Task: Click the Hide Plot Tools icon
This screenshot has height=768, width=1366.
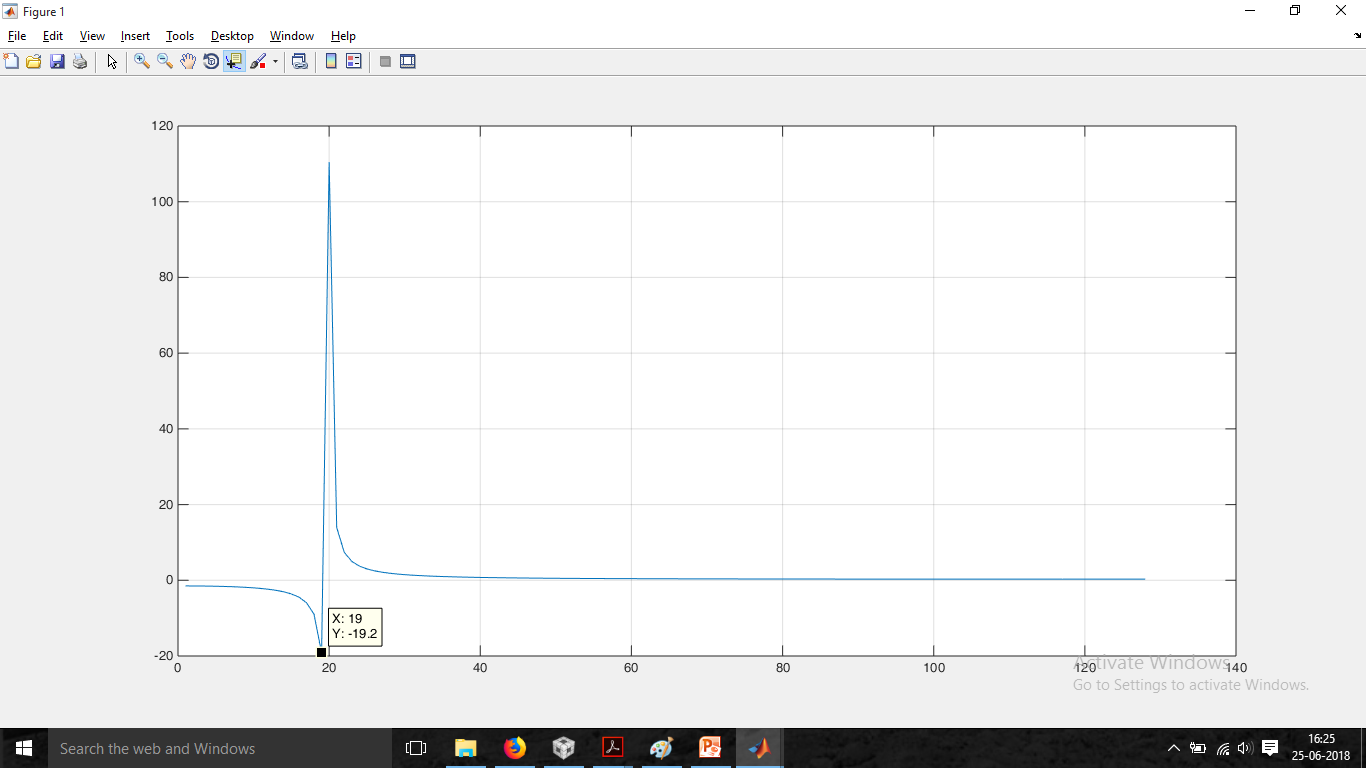Action: pyautogui.click(x=385, y=62)
